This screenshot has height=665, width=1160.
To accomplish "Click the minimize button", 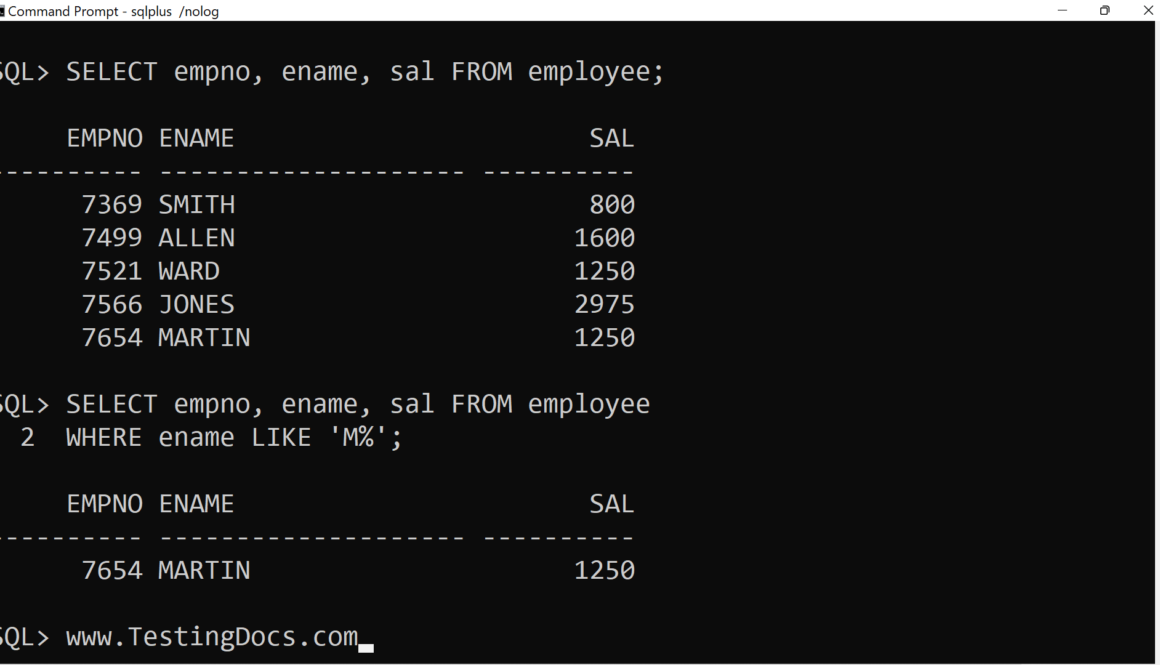I will (x=1064, y=12).
